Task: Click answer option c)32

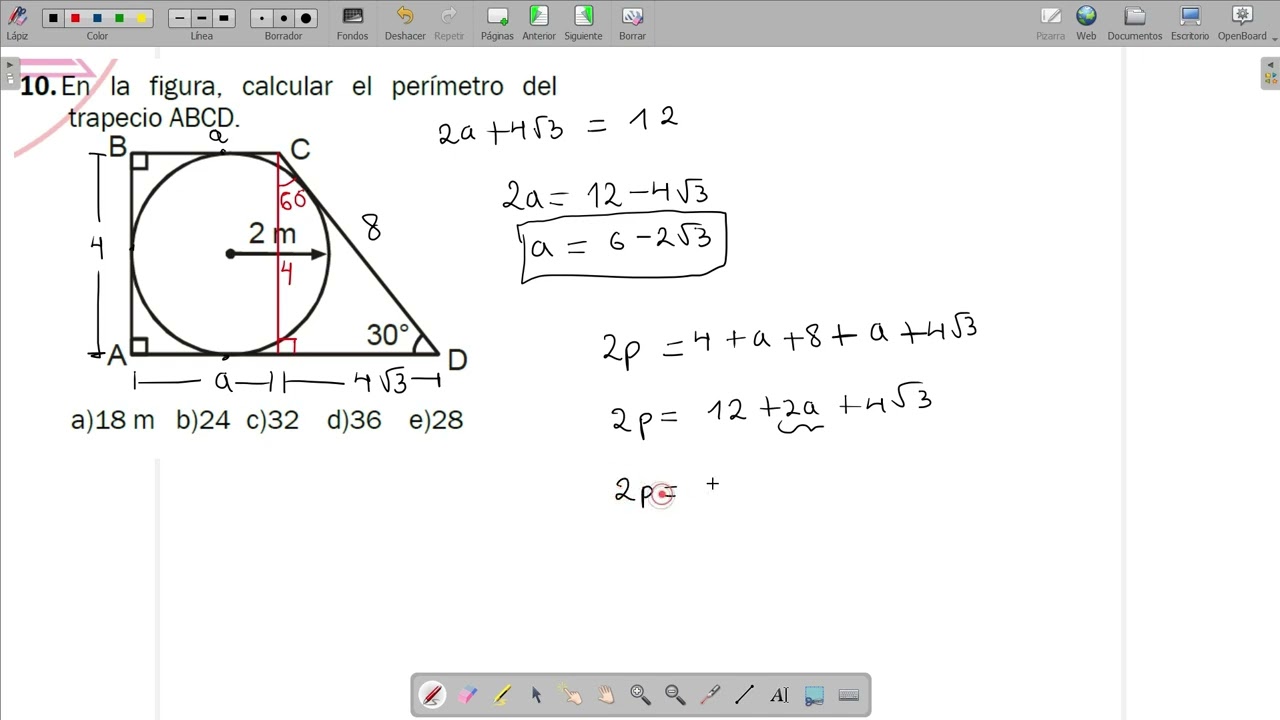Action: pos(272,420)
